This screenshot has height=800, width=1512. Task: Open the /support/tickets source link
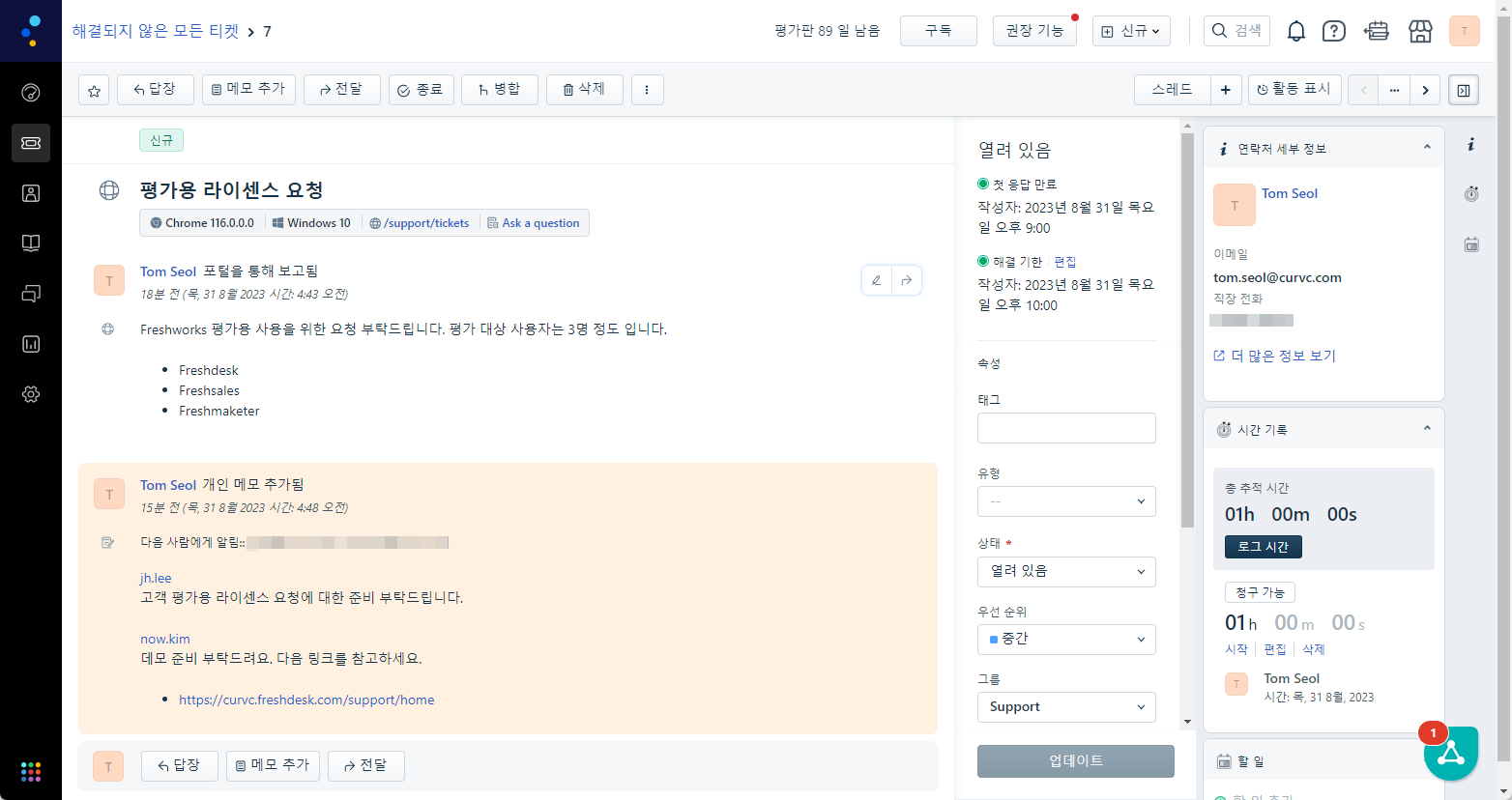[x=420, y=223]
